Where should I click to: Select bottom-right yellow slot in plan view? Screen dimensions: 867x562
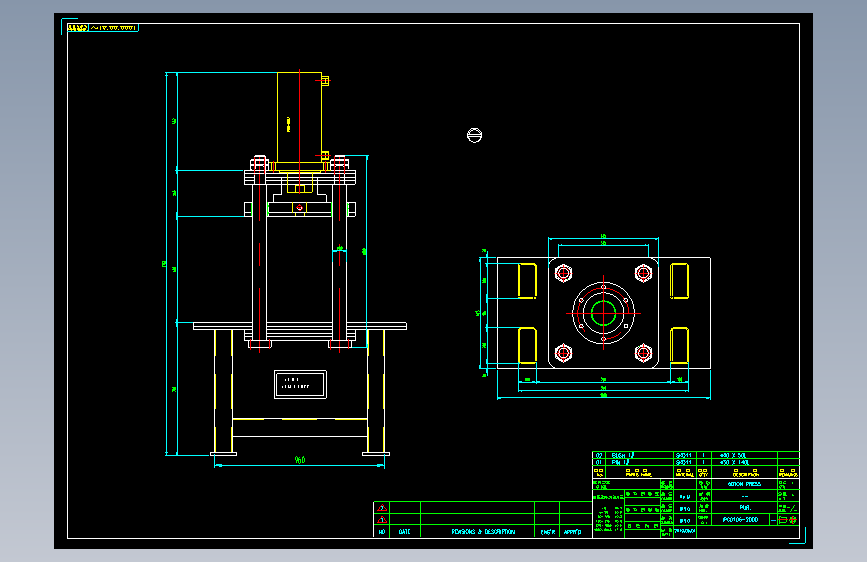679,345
